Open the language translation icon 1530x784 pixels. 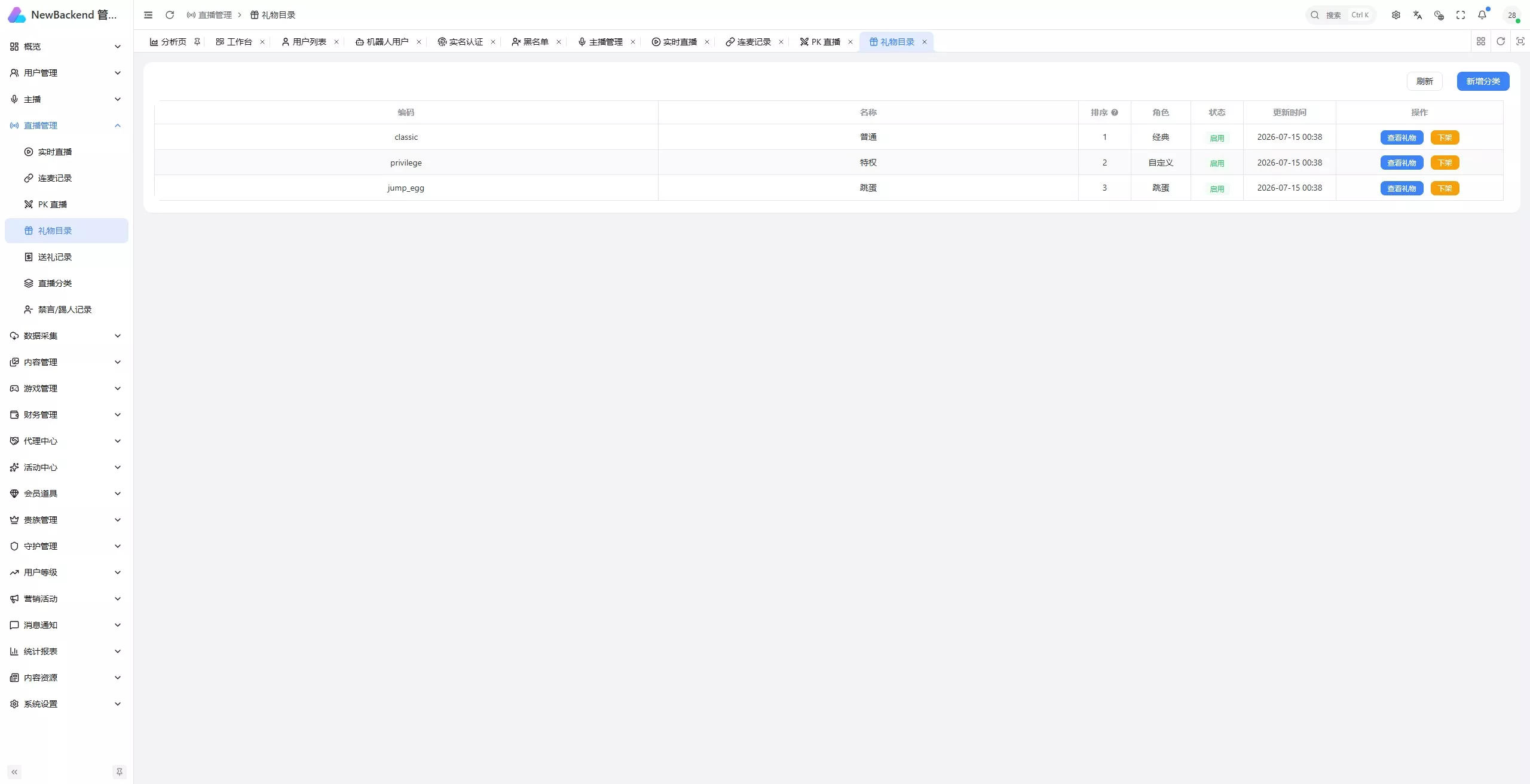click(x=1418, y=15)
